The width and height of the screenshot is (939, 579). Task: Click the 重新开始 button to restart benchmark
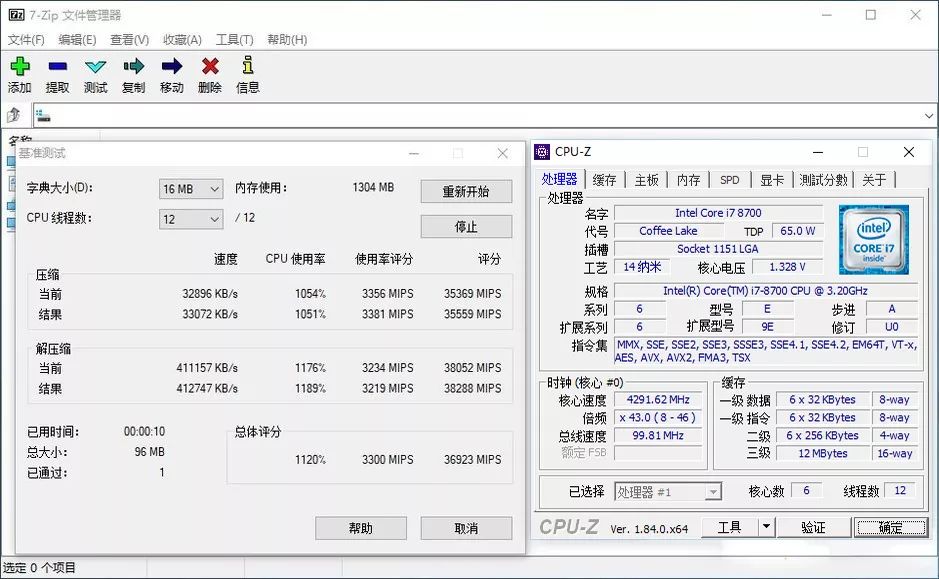pos(465,191)
